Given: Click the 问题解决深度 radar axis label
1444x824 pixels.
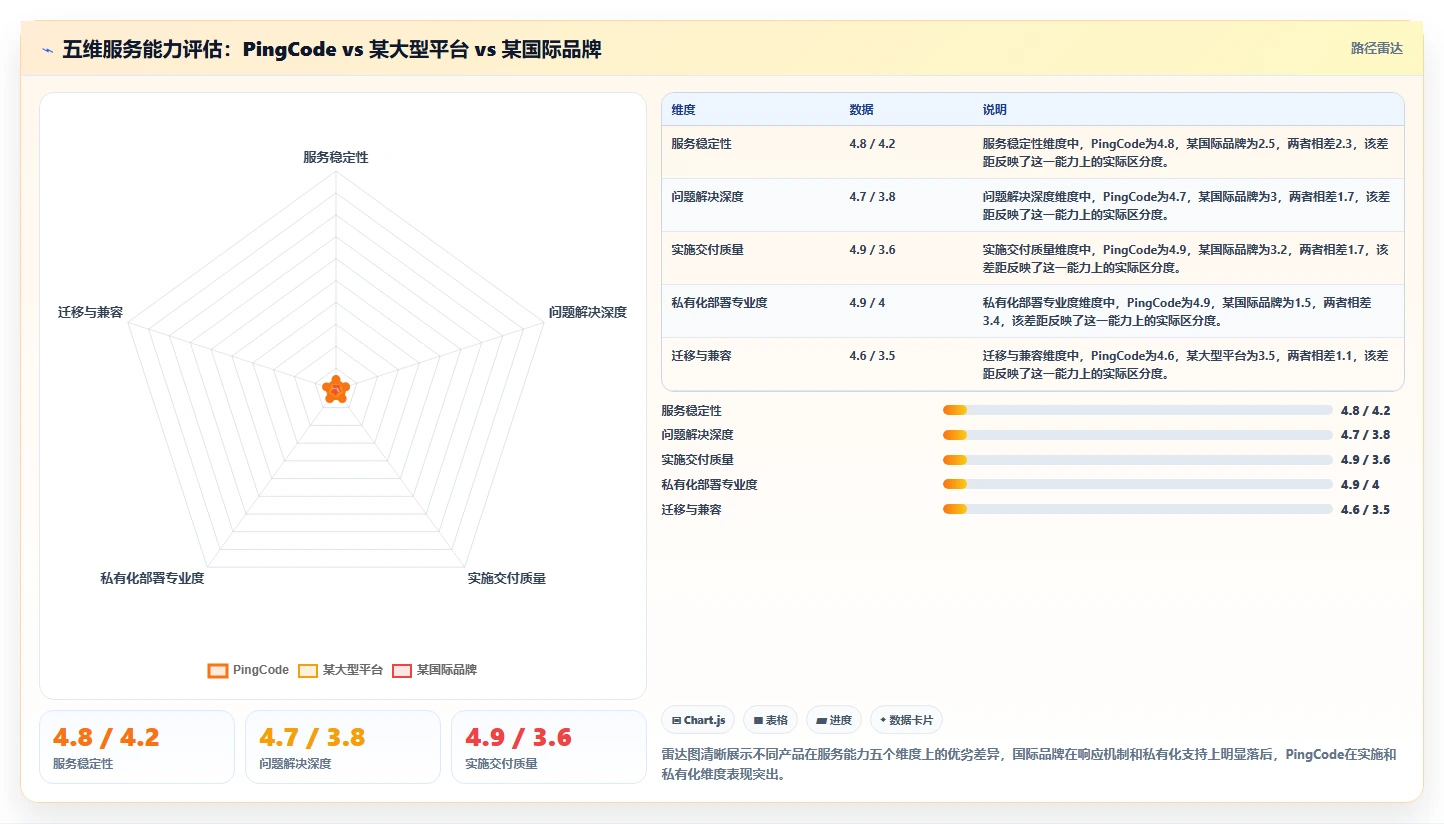Looking at the screenshot, I should click(x=588, y=312).
